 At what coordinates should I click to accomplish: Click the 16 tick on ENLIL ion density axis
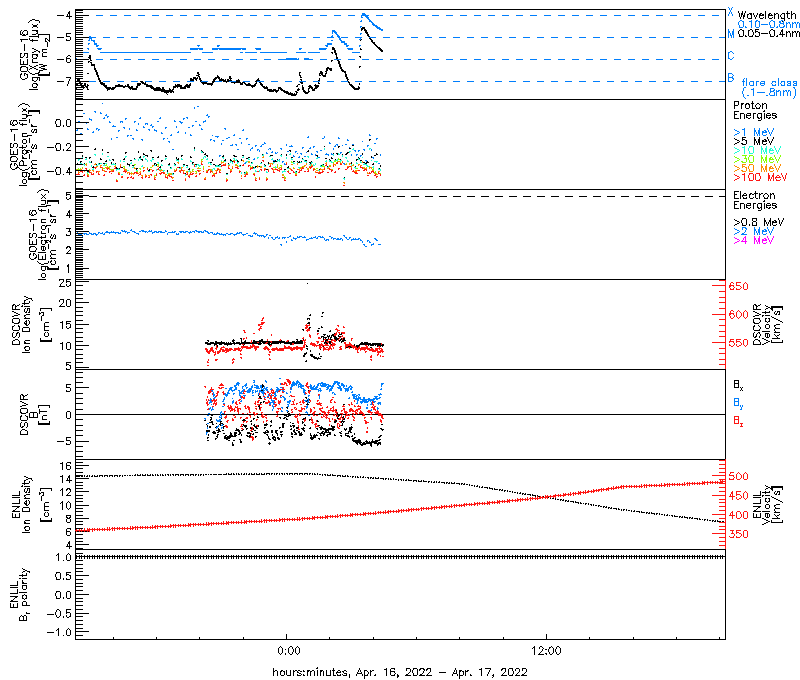(65, 466)
